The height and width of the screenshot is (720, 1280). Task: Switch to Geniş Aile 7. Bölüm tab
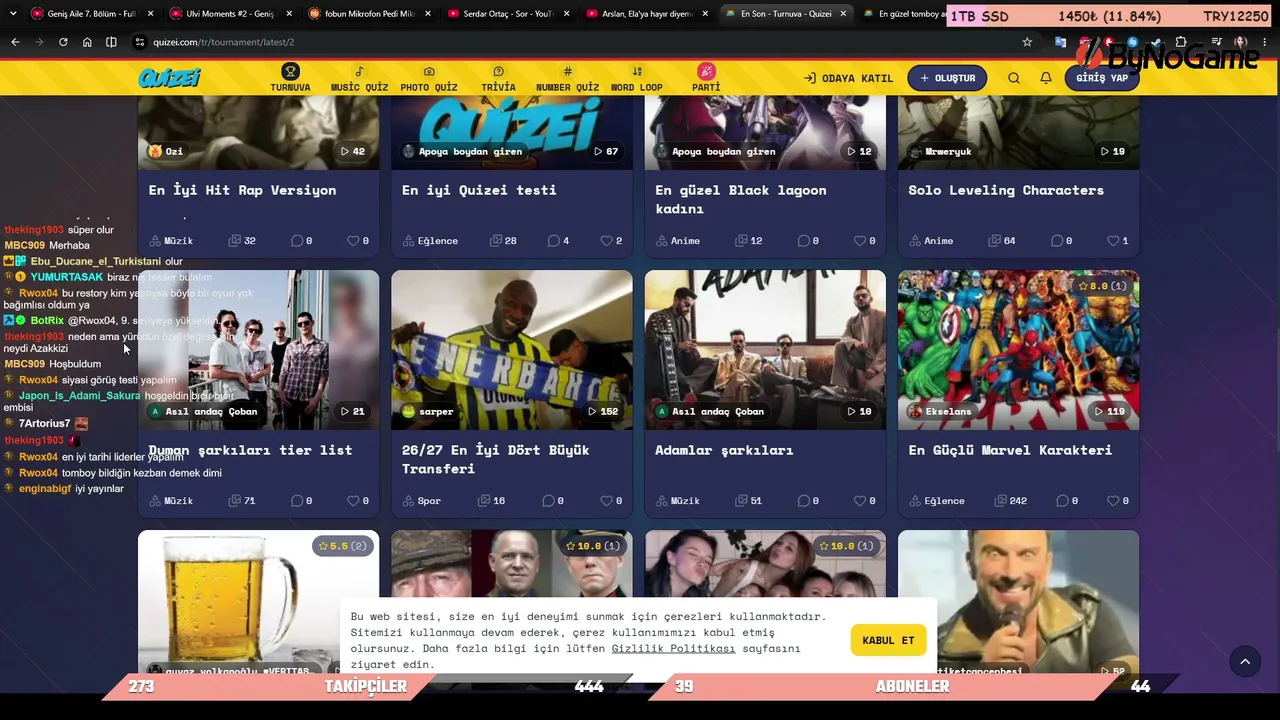click(89, 14)
